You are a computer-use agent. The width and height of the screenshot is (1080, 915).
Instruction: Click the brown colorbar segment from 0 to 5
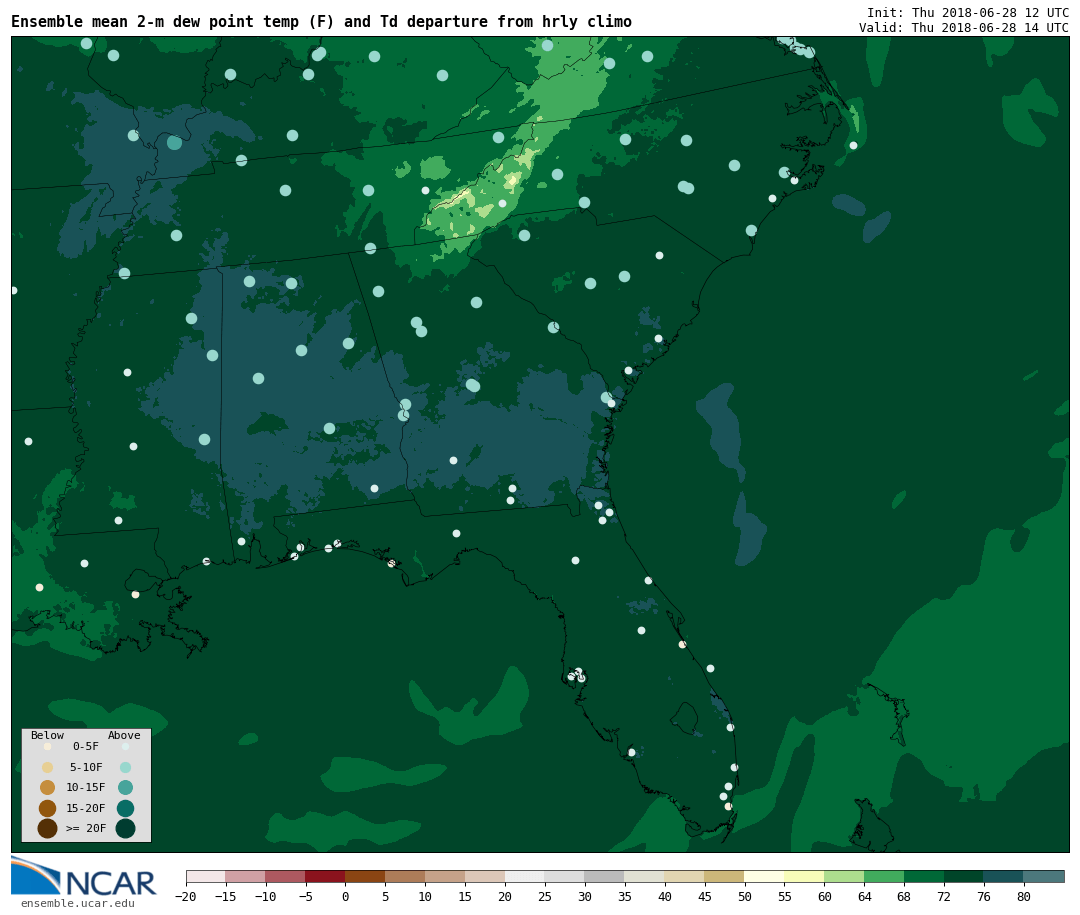[366, 876]
